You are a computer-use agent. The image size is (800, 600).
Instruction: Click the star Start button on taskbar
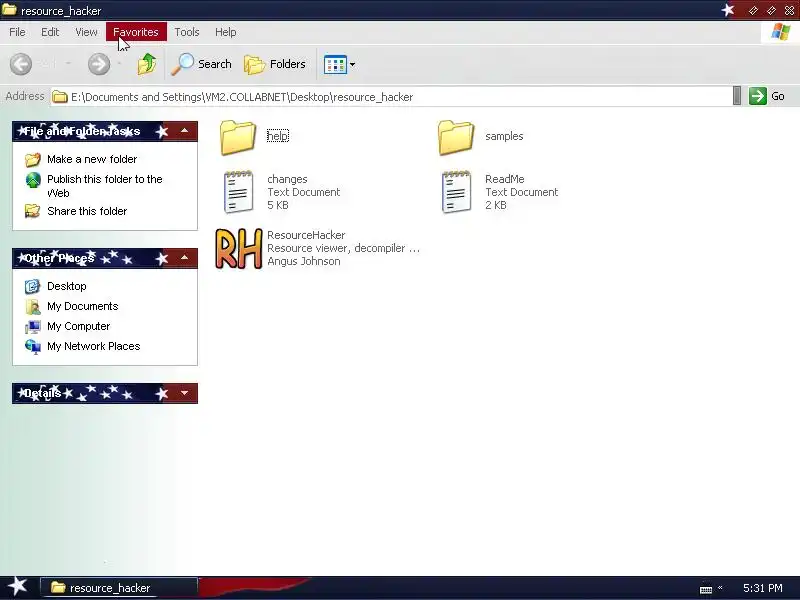click(x=18, y=586)
